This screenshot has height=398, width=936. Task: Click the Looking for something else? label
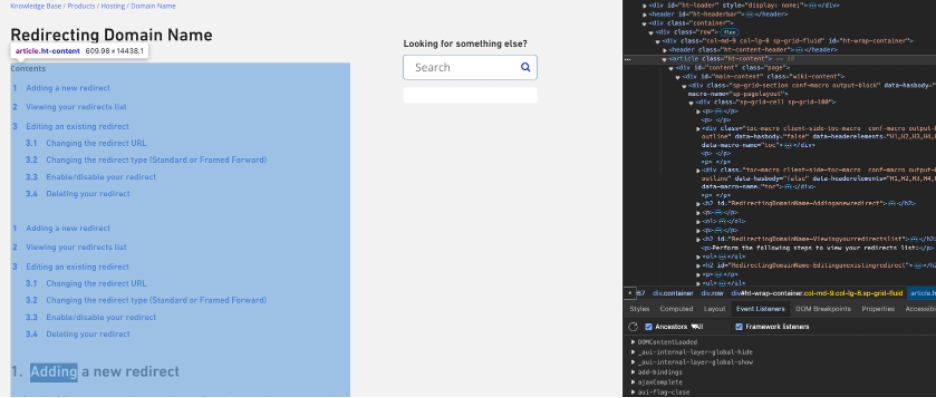[x=465, y=44]
